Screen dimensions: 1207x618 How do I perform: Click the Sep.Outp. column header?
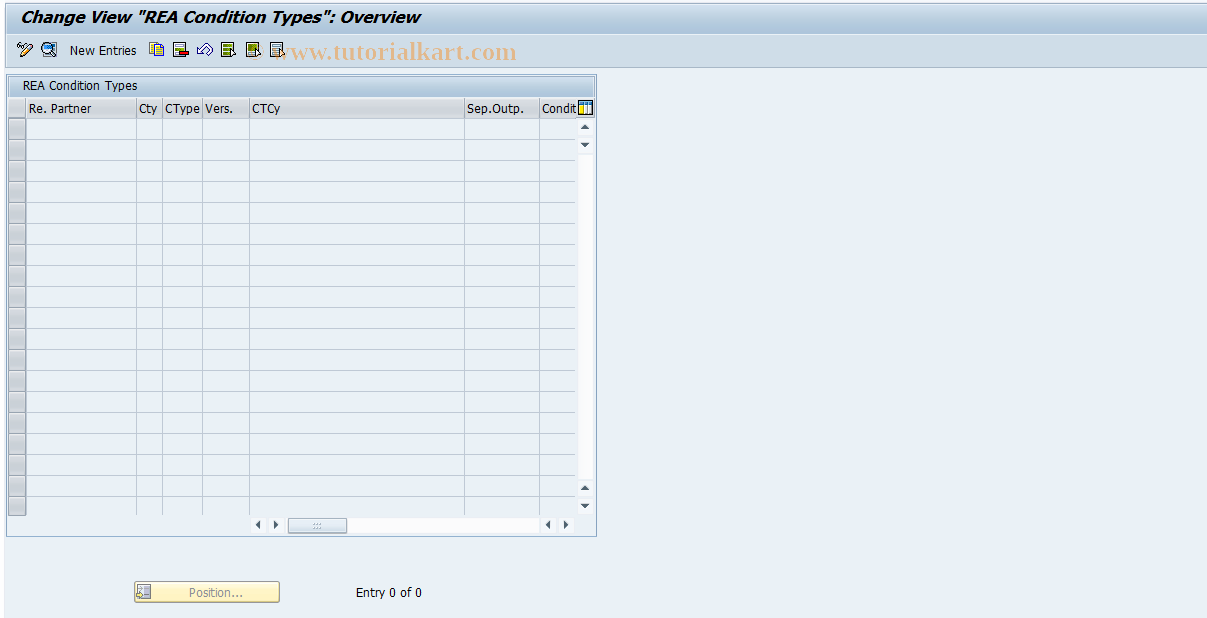(502, 109)
